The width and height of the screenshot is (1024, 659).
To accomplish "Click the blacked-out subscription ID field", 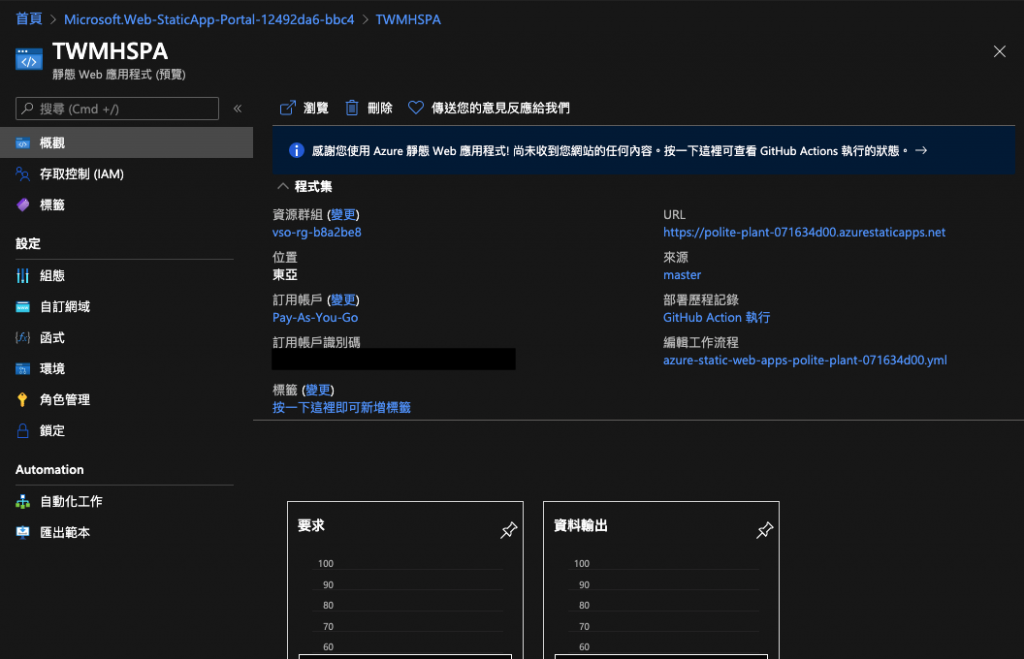I will click(394, 359).
